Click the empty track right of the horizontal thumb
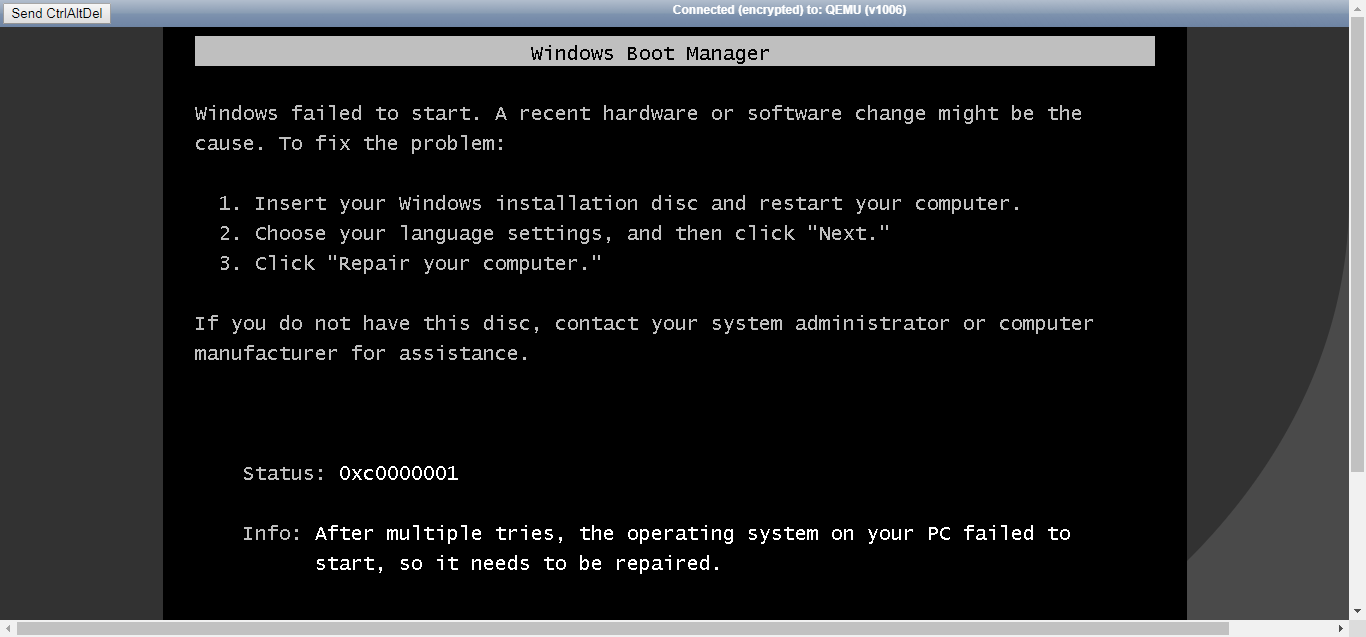 tap(1280, 628)
